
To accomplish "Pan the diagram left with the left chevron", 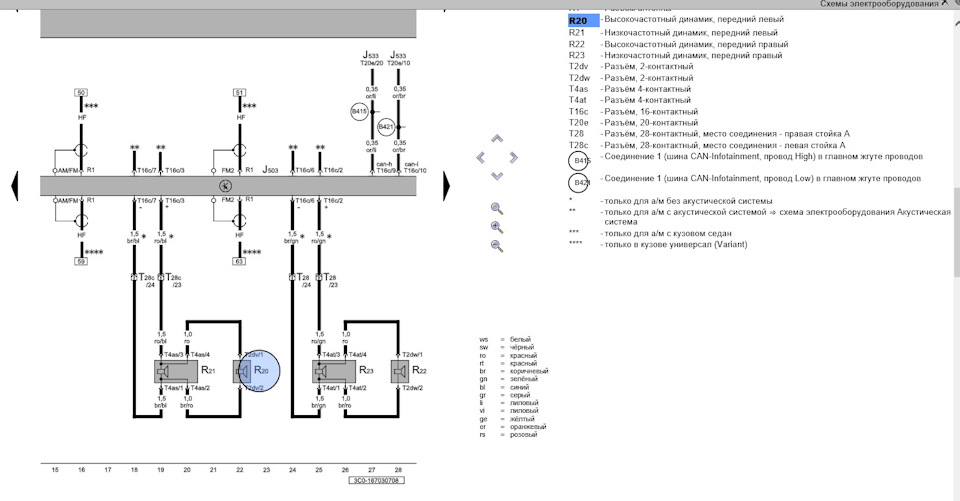I will point(480,157).
